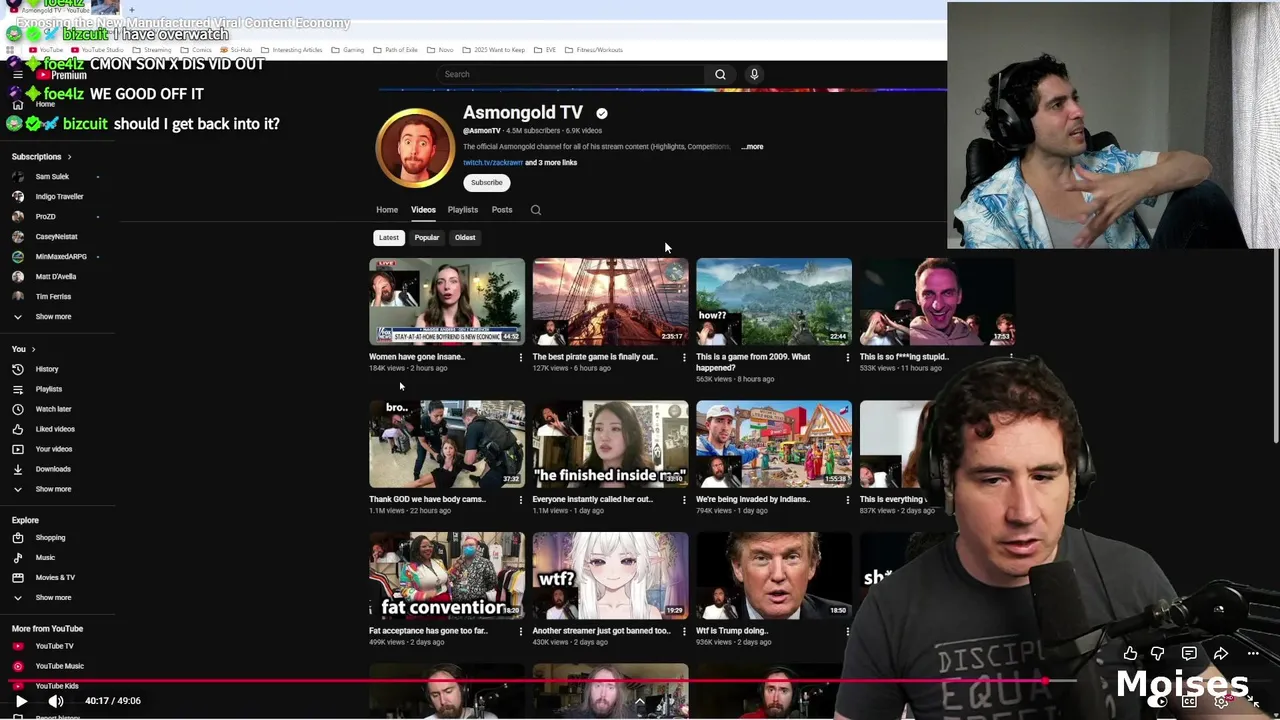The width and height of the screenshot is (1280, 720).
Task: Click the magnifying glass search button
Action: [x=720, y=74]
